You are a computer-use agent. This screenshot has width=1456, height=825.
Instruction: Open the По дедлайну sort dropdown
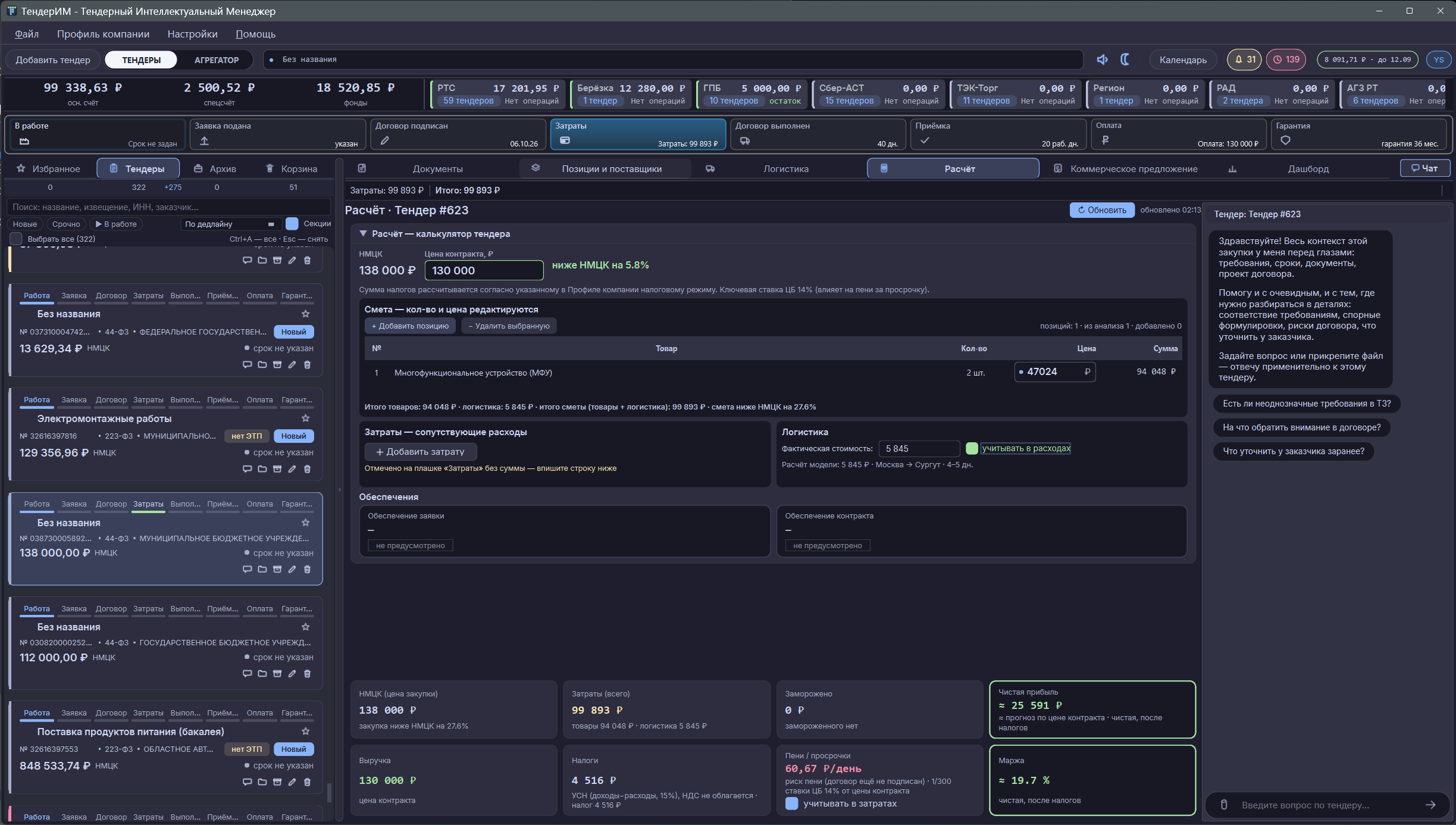click(230, 224)
